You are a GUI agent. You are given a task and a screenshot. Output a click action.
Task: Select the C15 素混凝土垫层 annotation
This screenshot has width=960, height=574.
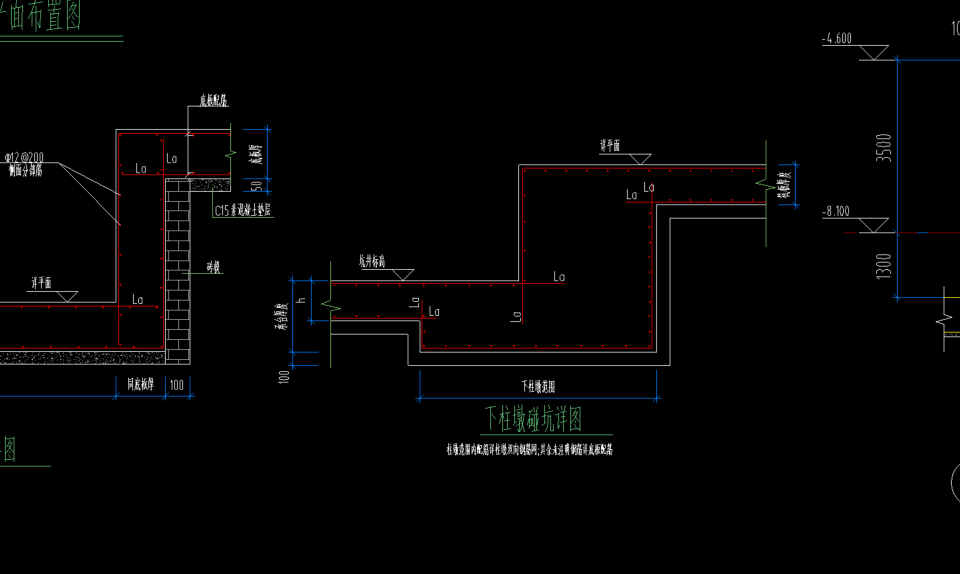pyautogui.click(x=242, y=211)
